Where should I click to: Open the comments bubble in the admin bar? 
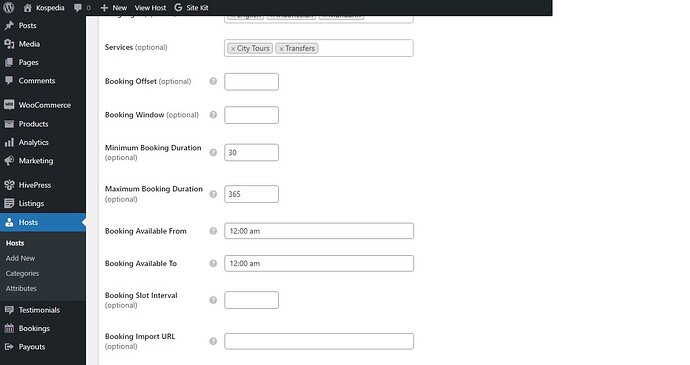click(x=78, y=8)
